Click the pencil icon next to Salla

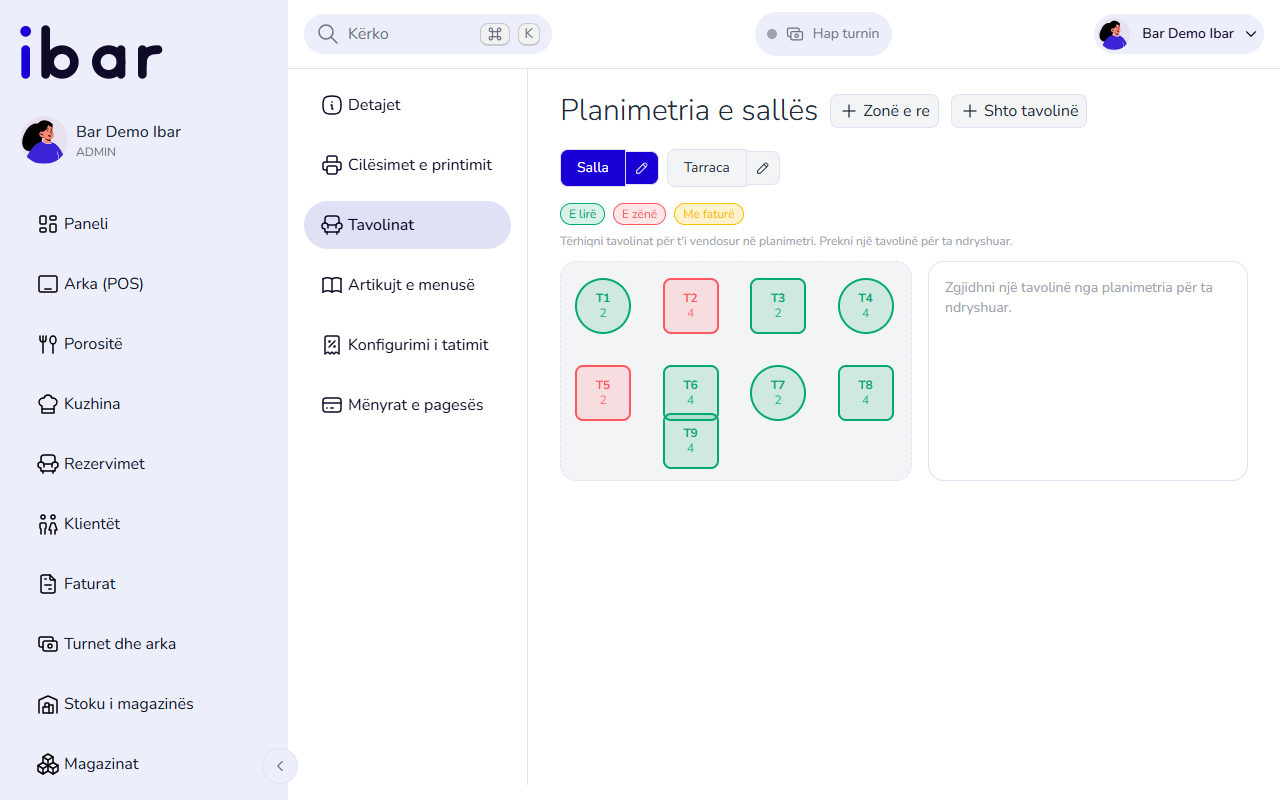642,168
